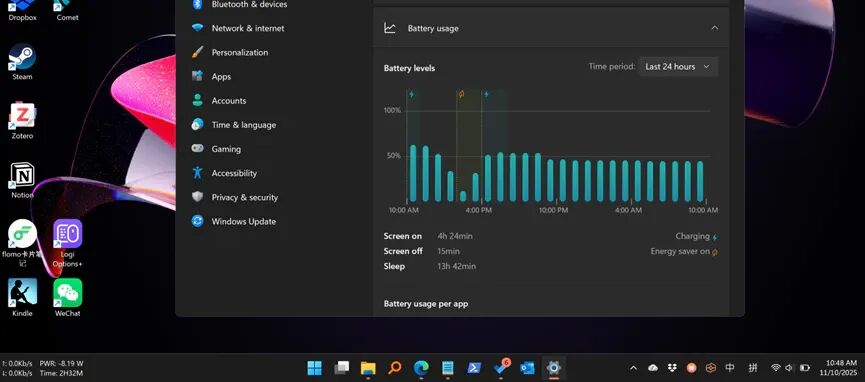Viewport: 865px width, 382px height.
Task: Click the Privacy & security shield icon
Action: pos(197,197)
